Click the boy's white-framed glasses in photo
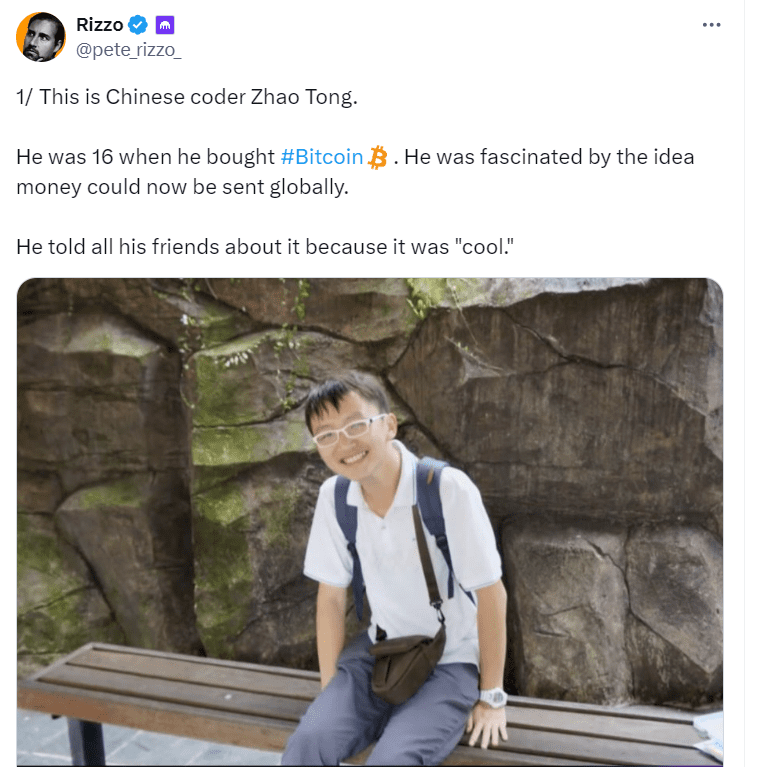Image resolution: width=776 pixels, height=767 pixels. [x=348, y=430]
